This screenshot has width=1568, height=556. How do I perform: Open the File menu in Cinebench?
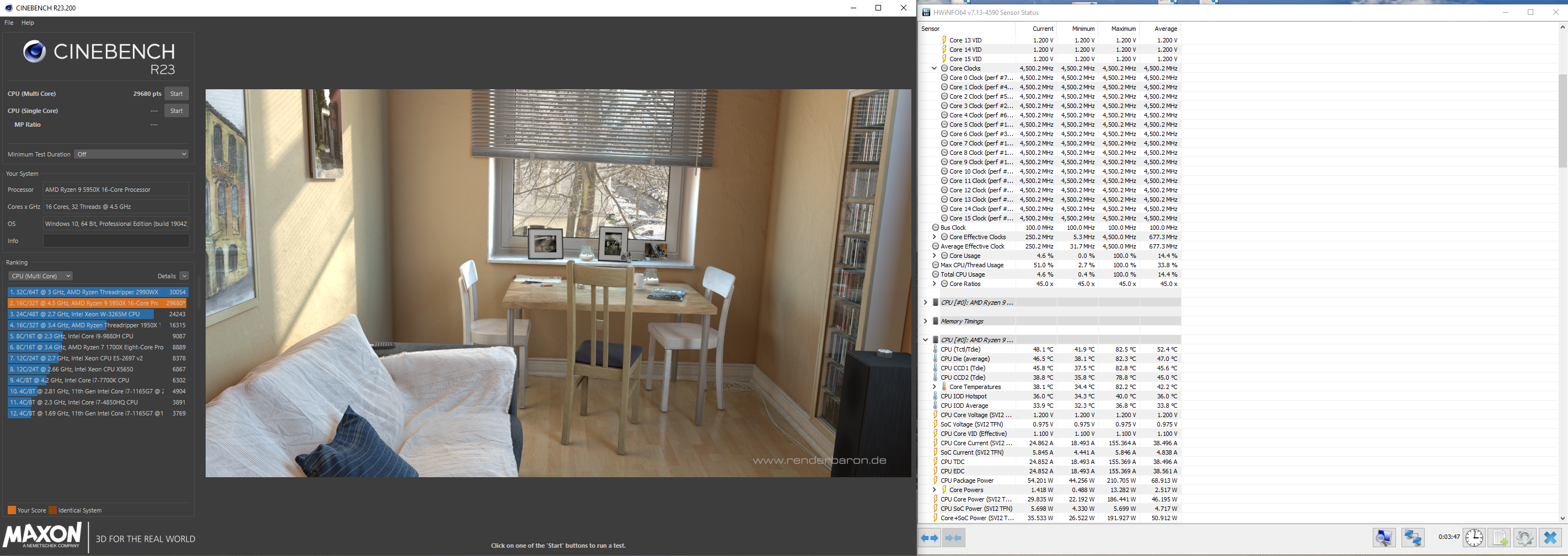9,23
